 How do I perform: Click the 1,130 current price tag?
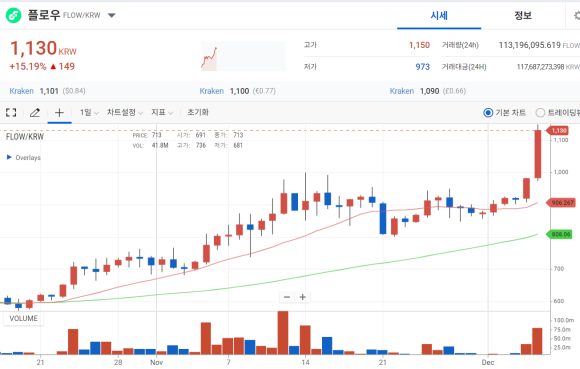(558, 131)
